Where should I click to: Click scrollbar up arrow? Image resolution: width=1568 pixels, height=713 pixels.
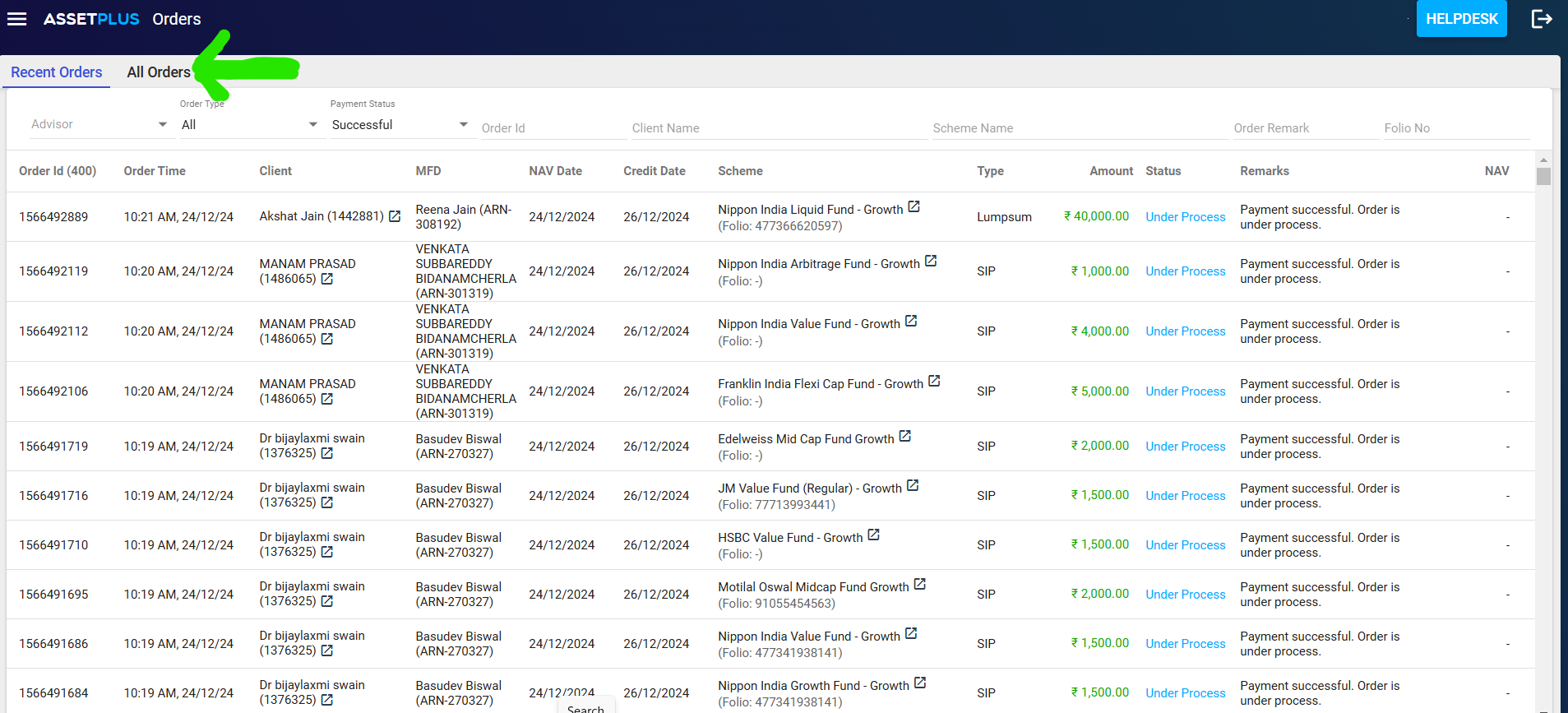click(x=1543, y=160)
